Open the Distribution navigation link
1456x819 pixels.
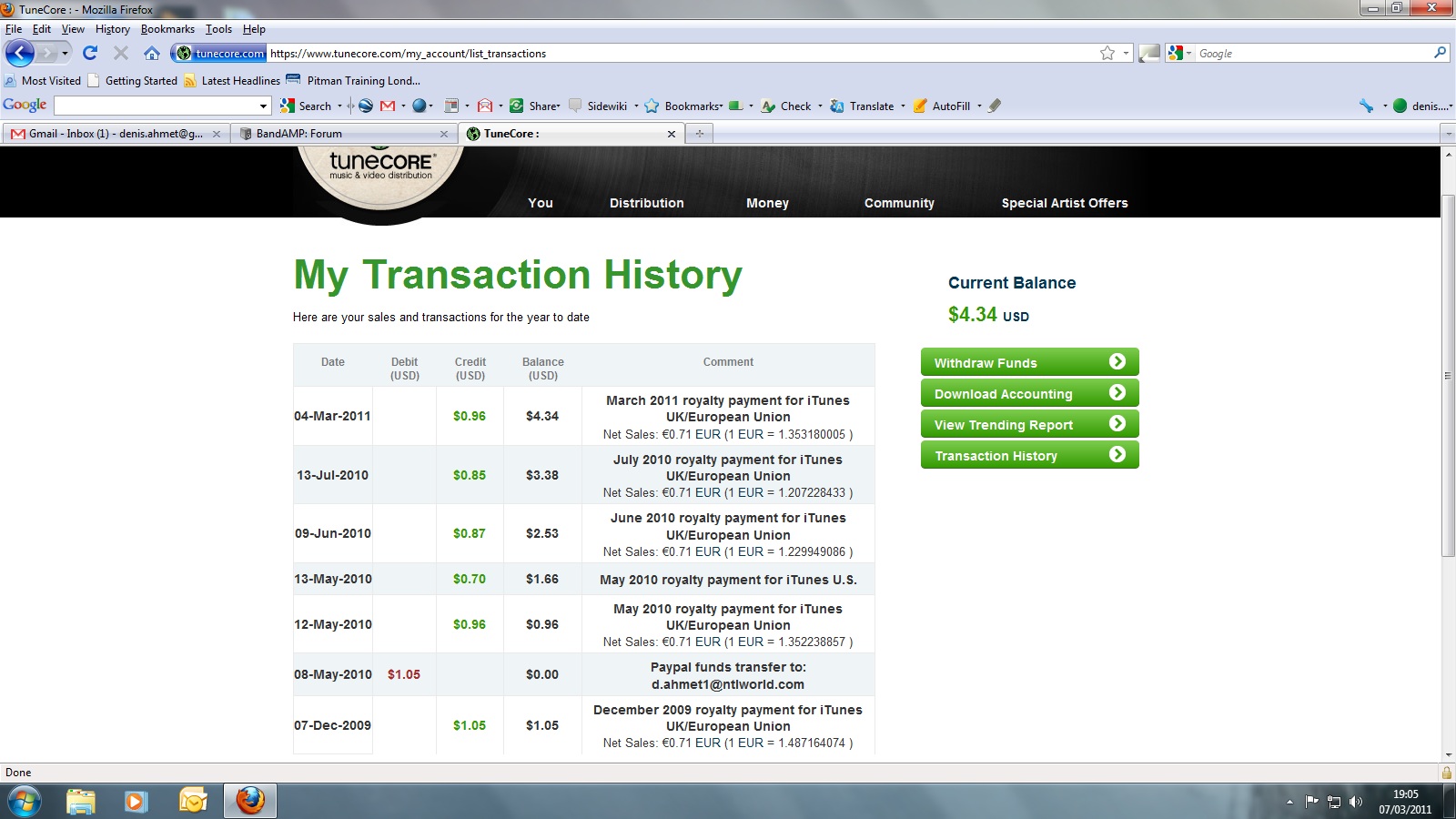click(x=647, y=203)
